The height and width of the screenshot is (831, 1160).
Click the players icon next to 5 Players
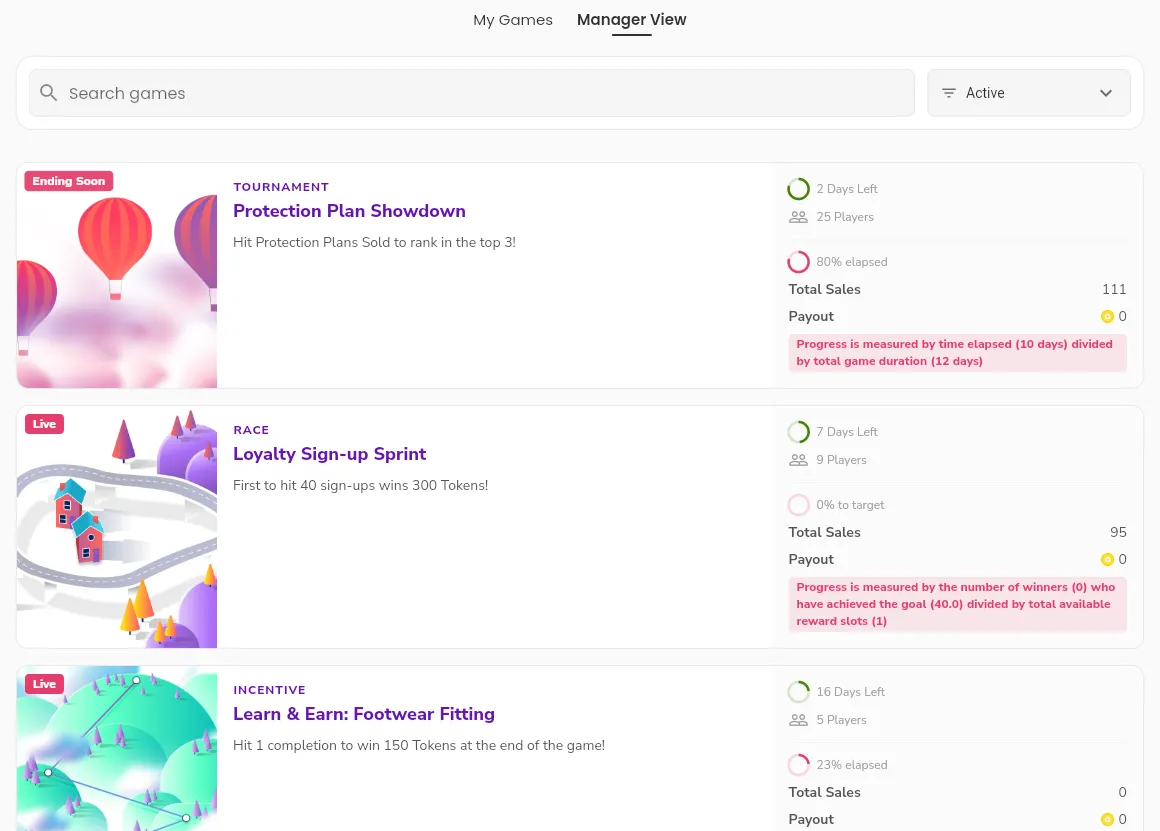tap(798, 720)
